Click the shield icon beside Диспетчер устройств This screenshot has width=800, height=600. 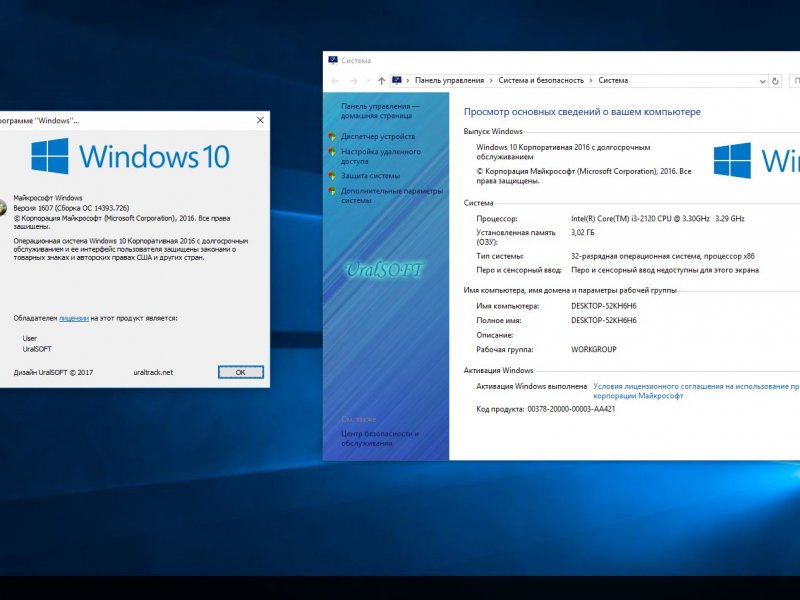coord(332,136)
